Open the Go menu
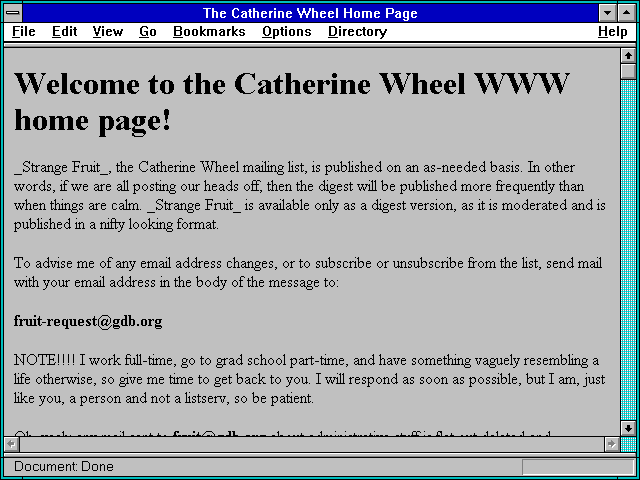The height and width of the screenshot is (480, 640). pos(148,31)
